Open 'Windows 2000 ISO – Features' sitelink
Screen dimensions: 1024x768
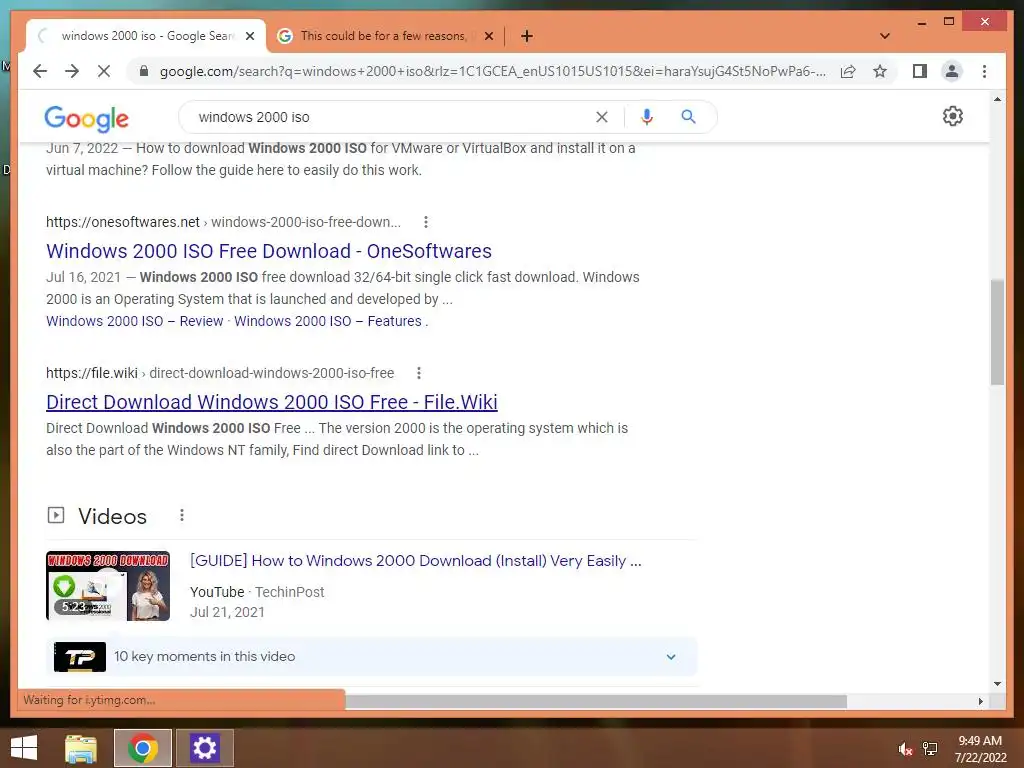pos(328,321)
